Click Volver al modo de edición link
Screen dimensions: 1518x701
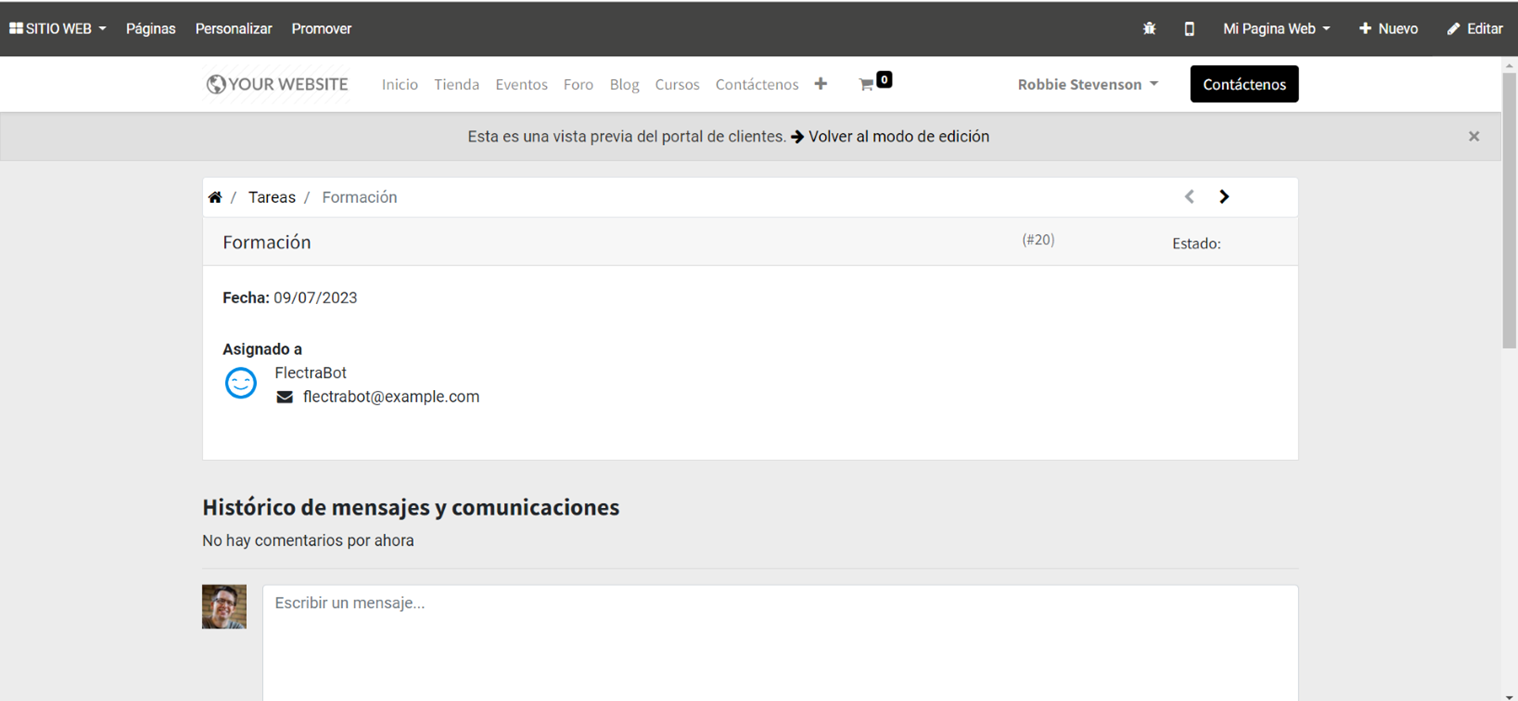click(898, 136)
